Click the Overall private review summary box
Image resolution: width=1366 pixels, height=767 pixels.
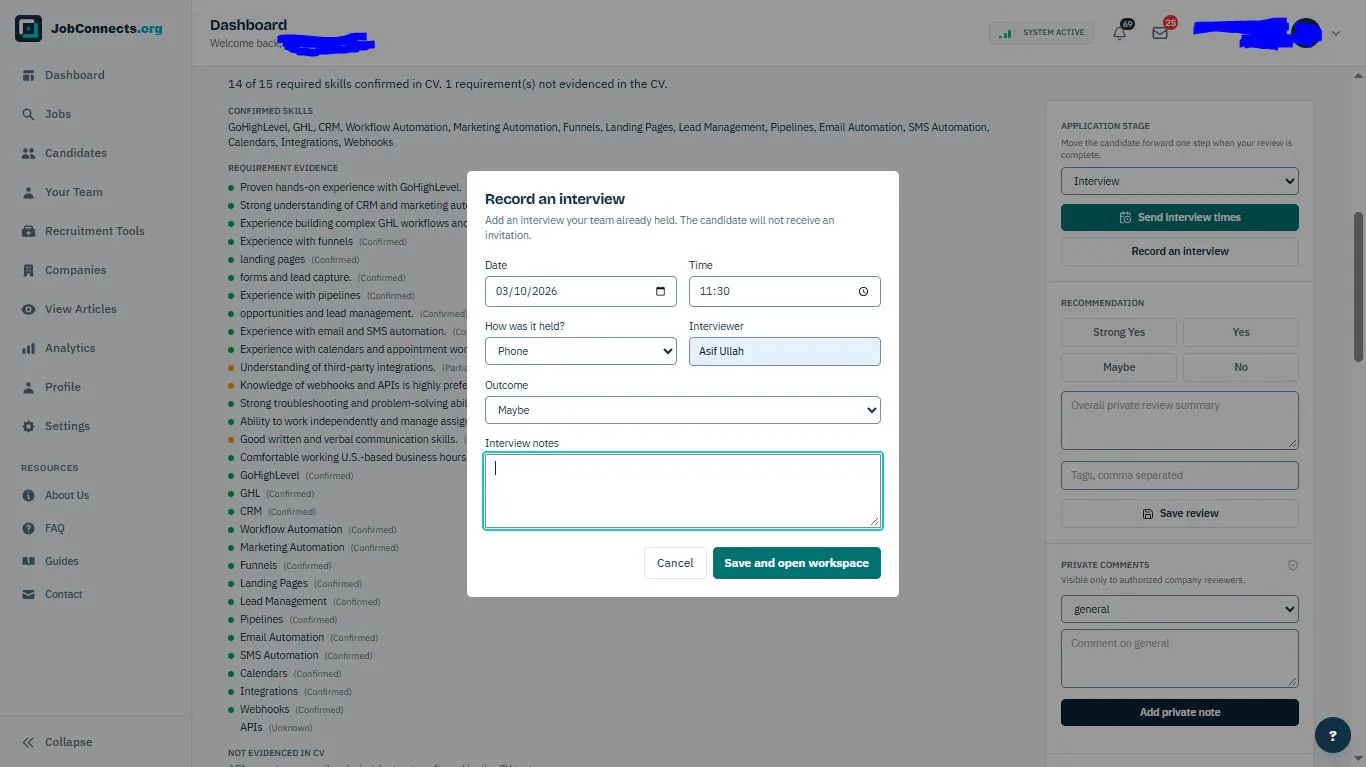(1180, 420)
